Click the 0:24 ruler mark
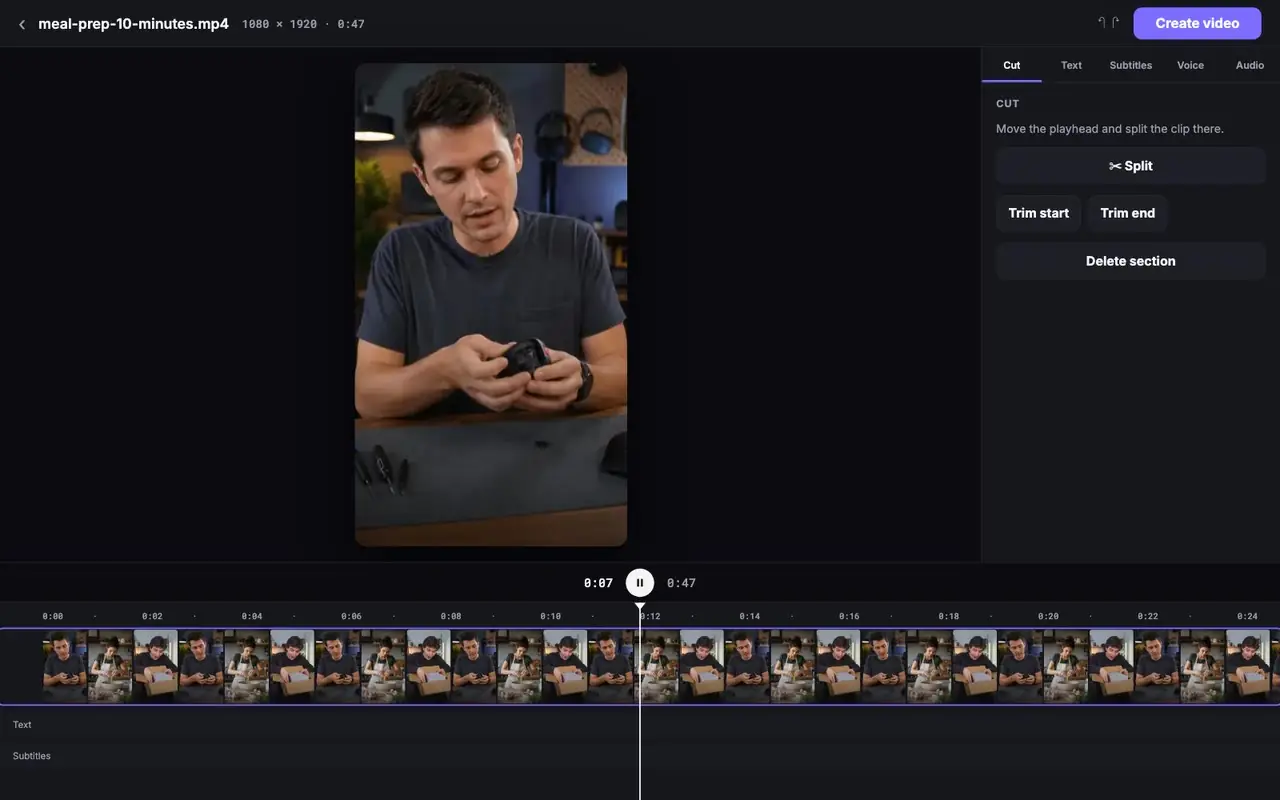 pos(1247,616)
